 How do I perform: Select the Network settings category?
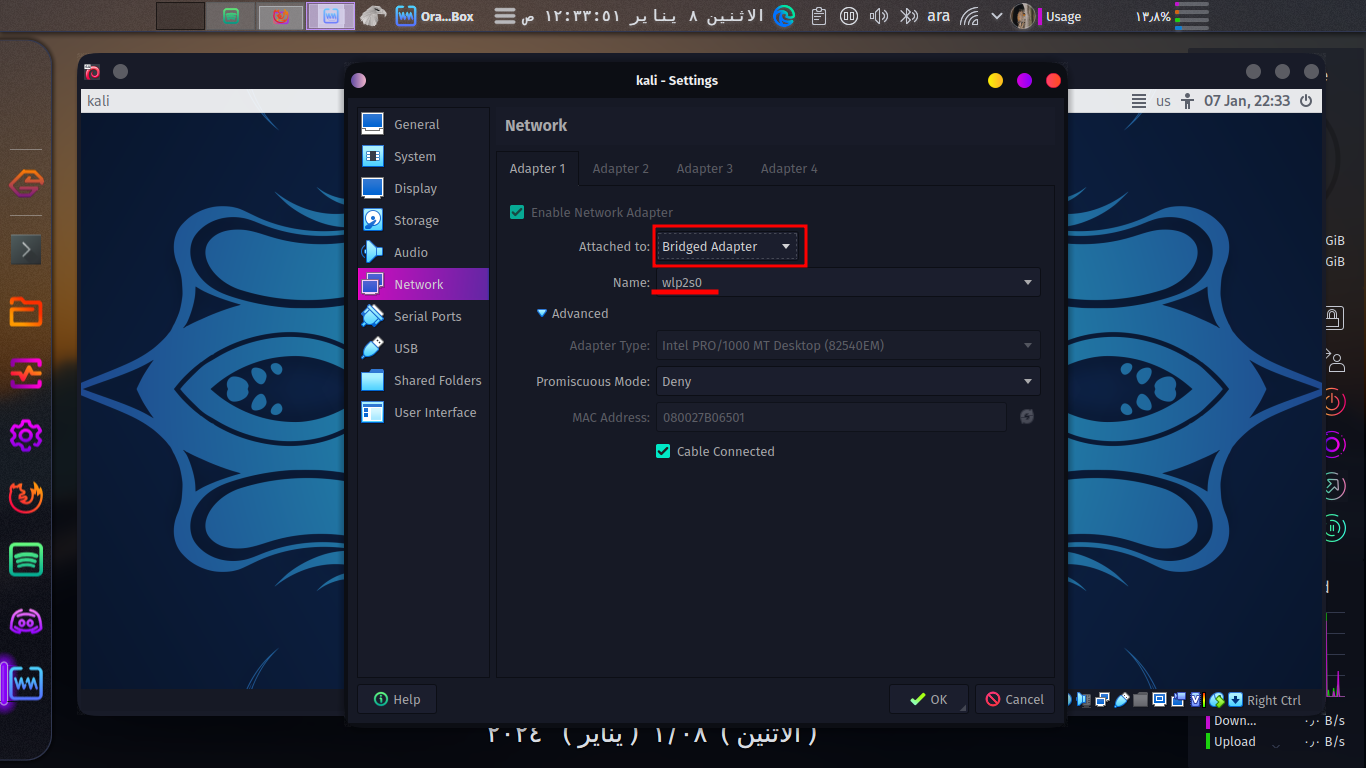click(423, 284)
